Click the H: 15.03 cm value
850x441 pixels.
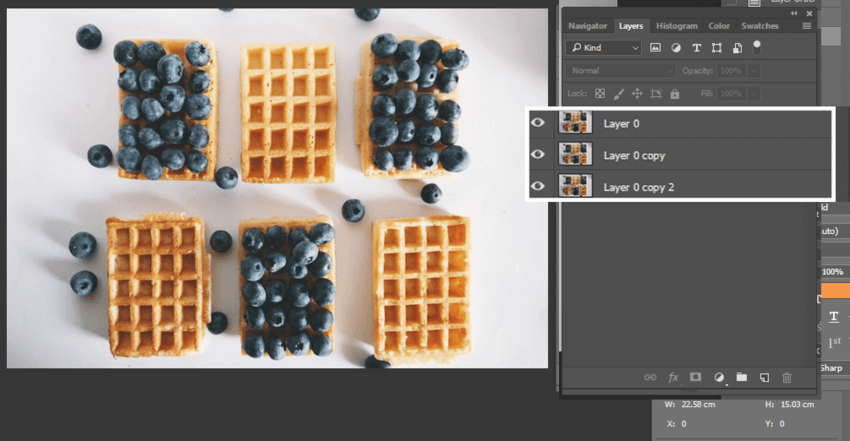tap(797, 405)
